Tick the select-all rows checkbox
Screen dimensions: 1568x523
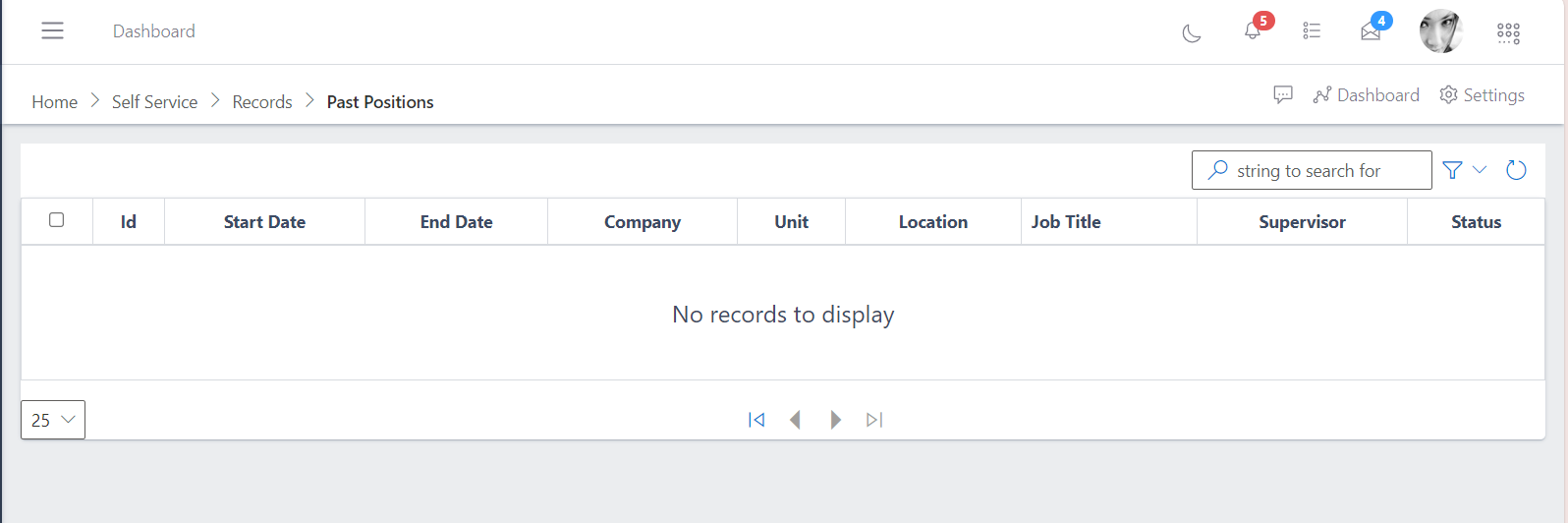[57, 220]
